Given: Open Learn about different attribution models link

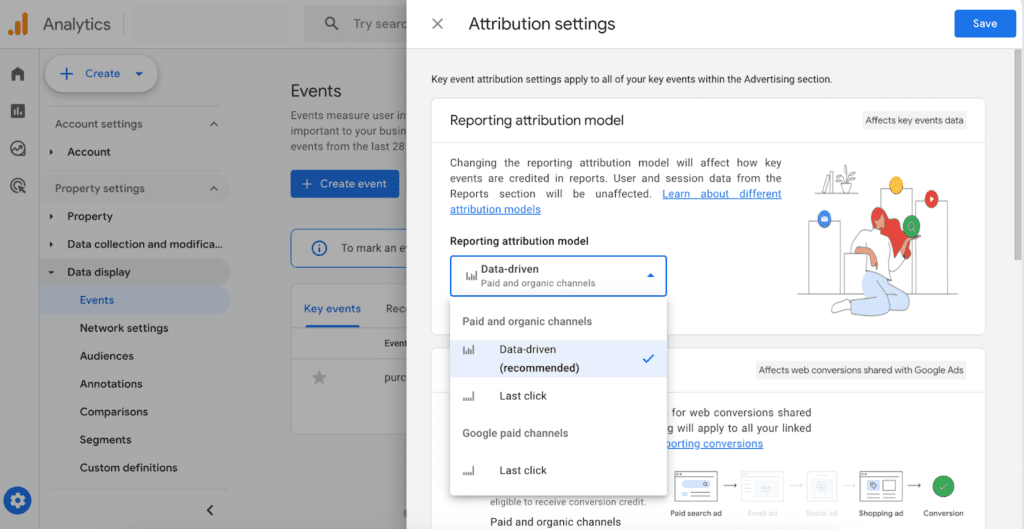Looking at the screenshot, I should click(721, 194).
